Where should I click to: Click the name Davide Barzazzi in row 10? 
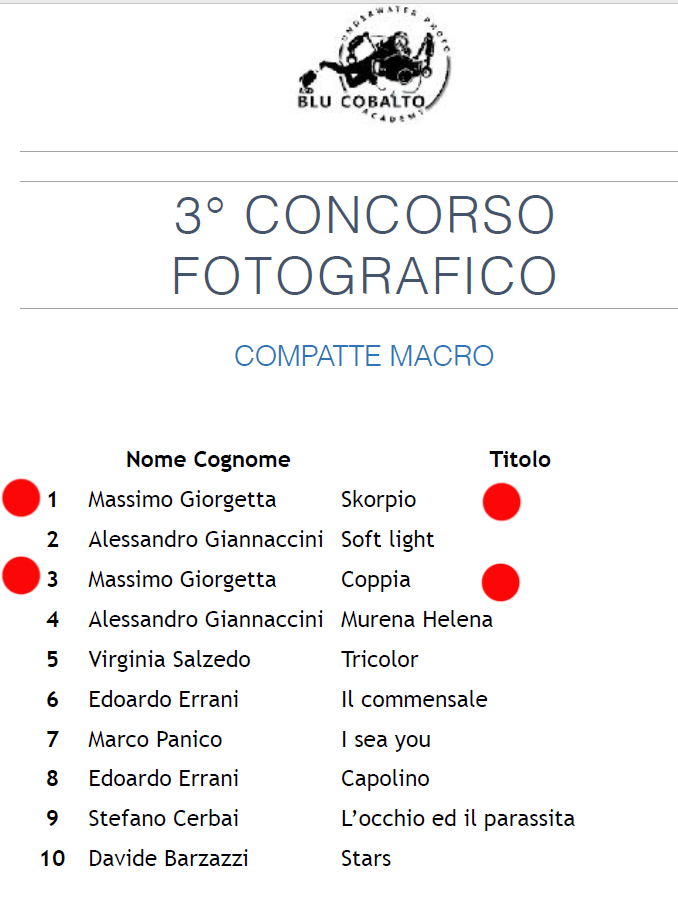[168, 858]
